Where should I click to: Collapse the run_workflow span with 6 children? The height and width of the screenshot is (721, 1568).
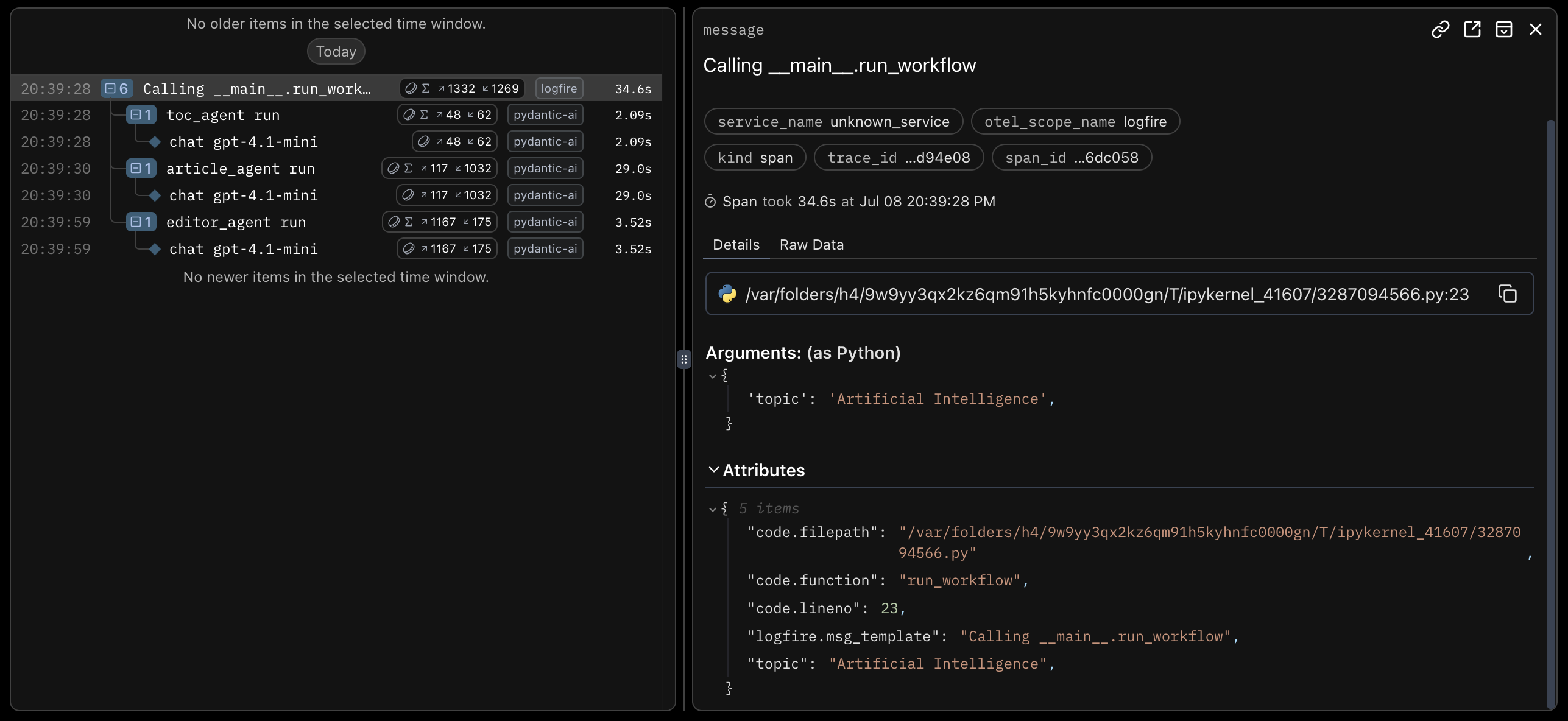click(117, 89)
